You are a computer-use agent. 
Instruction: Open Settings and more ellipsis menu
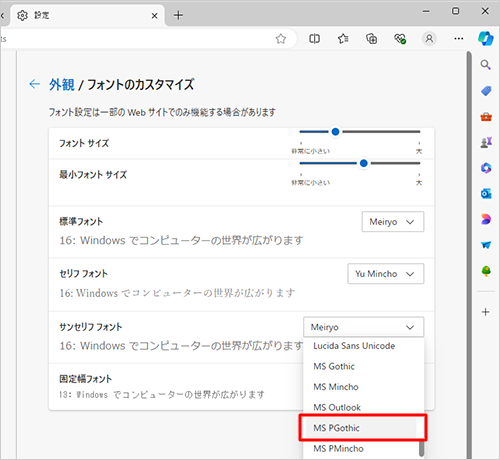click(459, 39)
